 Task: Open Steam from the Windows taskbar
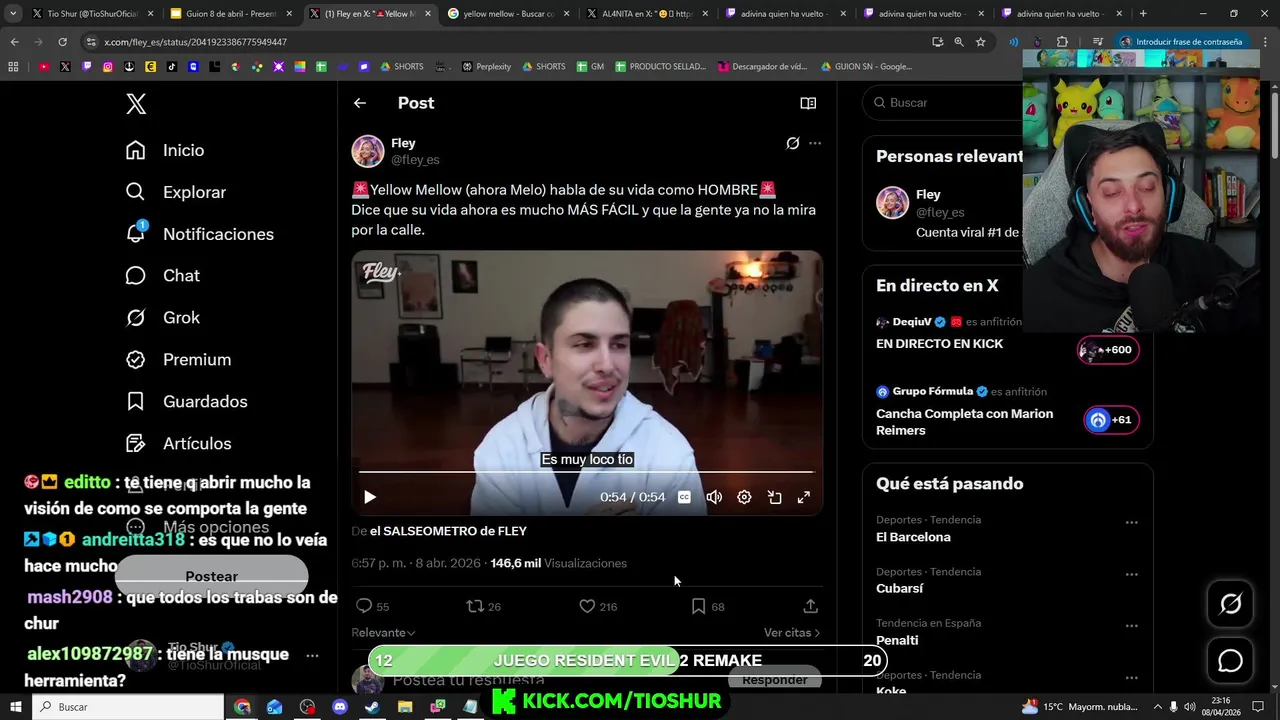point(371,707)
